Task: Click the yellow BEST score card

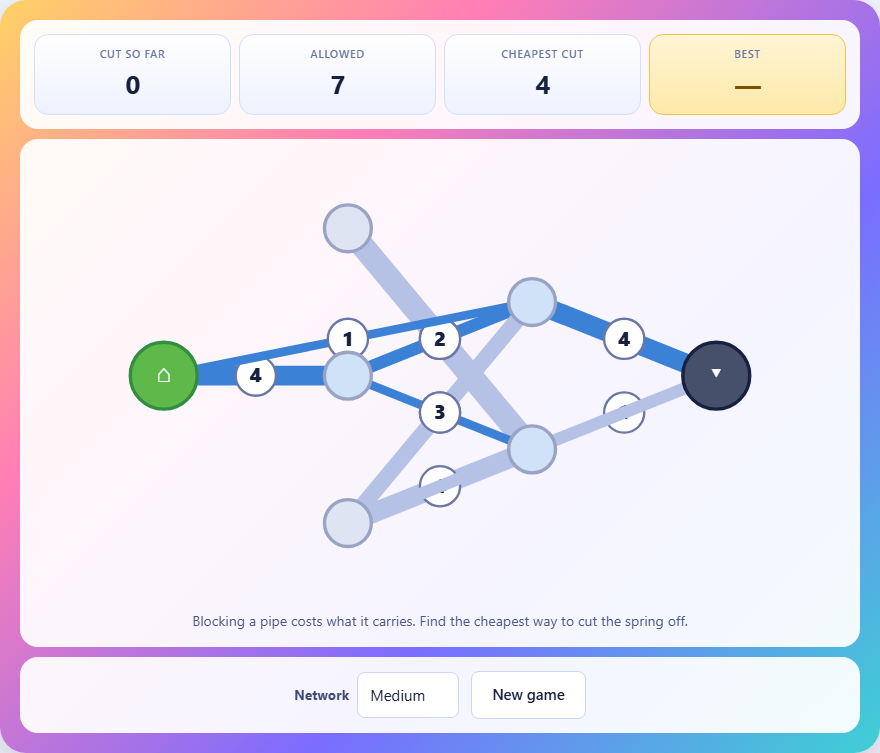Action: pyautogui.click(x=748, y=75)
